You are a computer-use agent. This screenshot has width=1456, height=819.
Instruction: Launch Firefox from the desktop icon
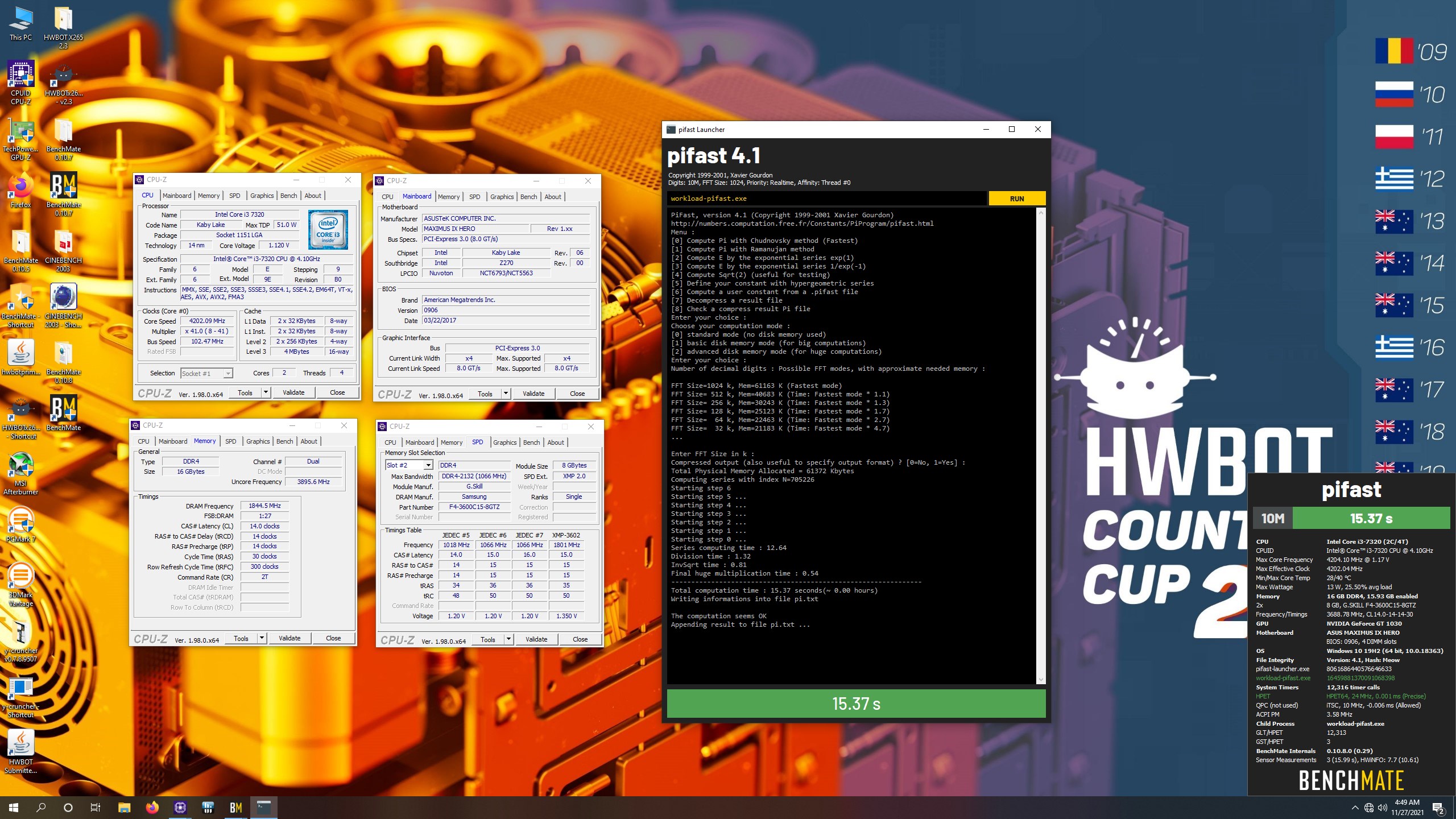point(21,191)
